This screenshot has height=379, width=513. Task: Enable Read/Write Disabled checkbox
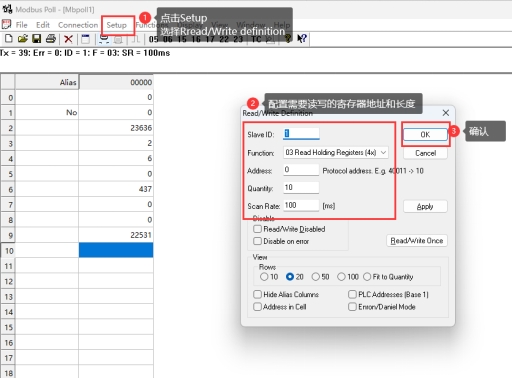click(x=257, y=229)
